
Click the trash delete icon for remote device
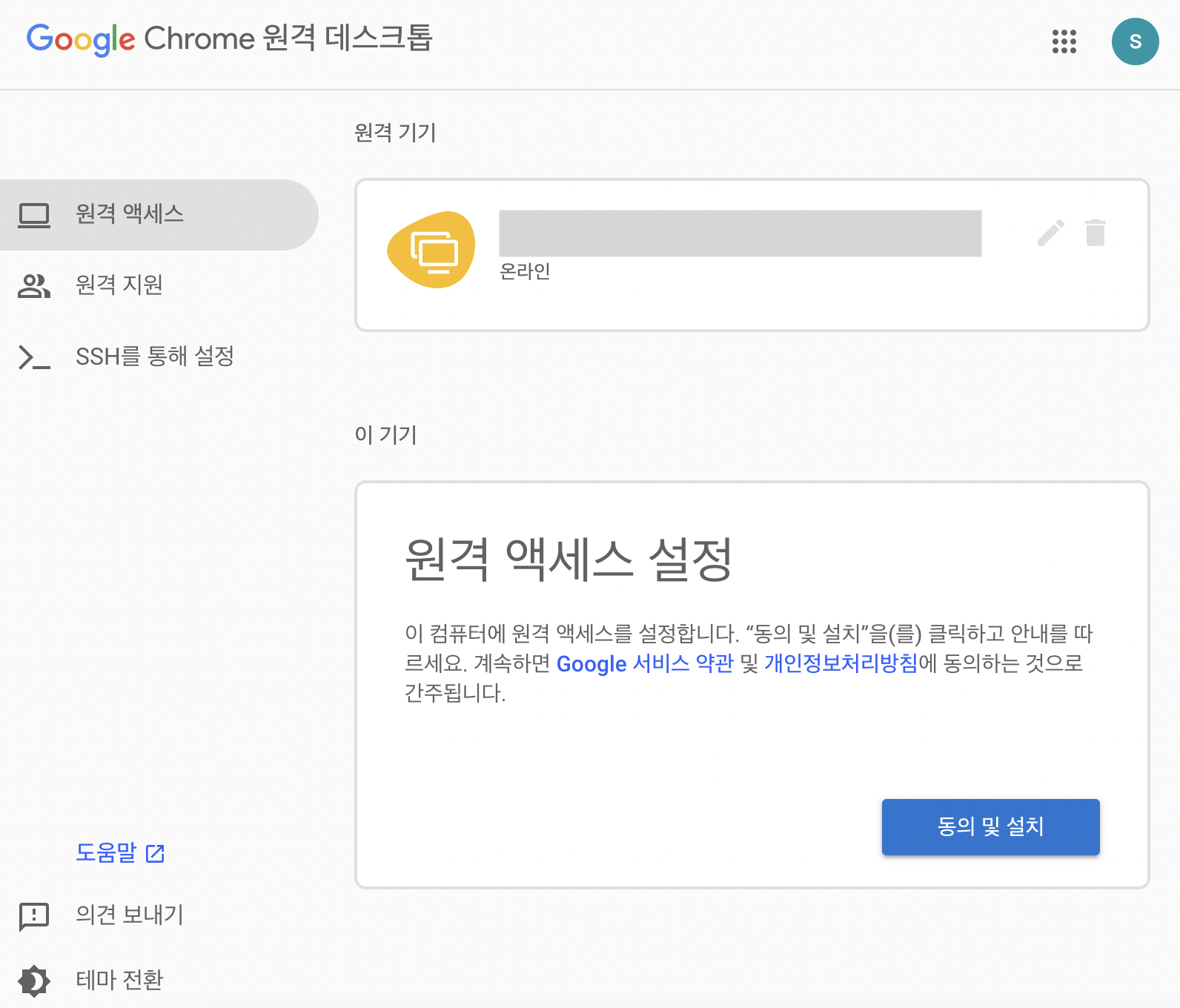click(x=1095, y=233)
